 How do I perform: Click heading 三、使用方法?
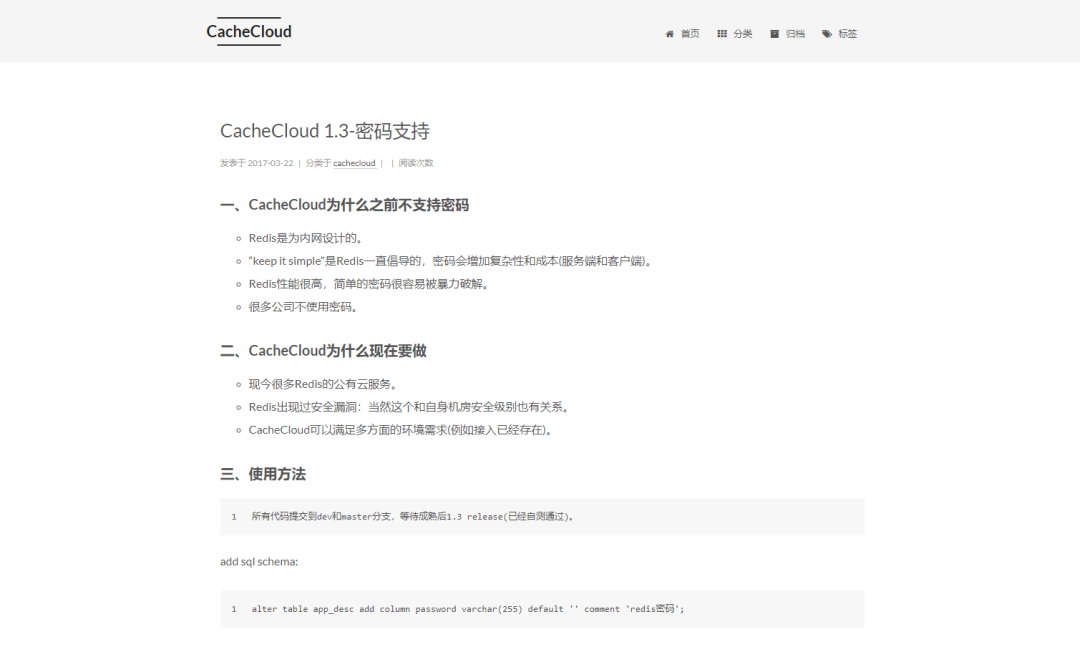point(263,474)
